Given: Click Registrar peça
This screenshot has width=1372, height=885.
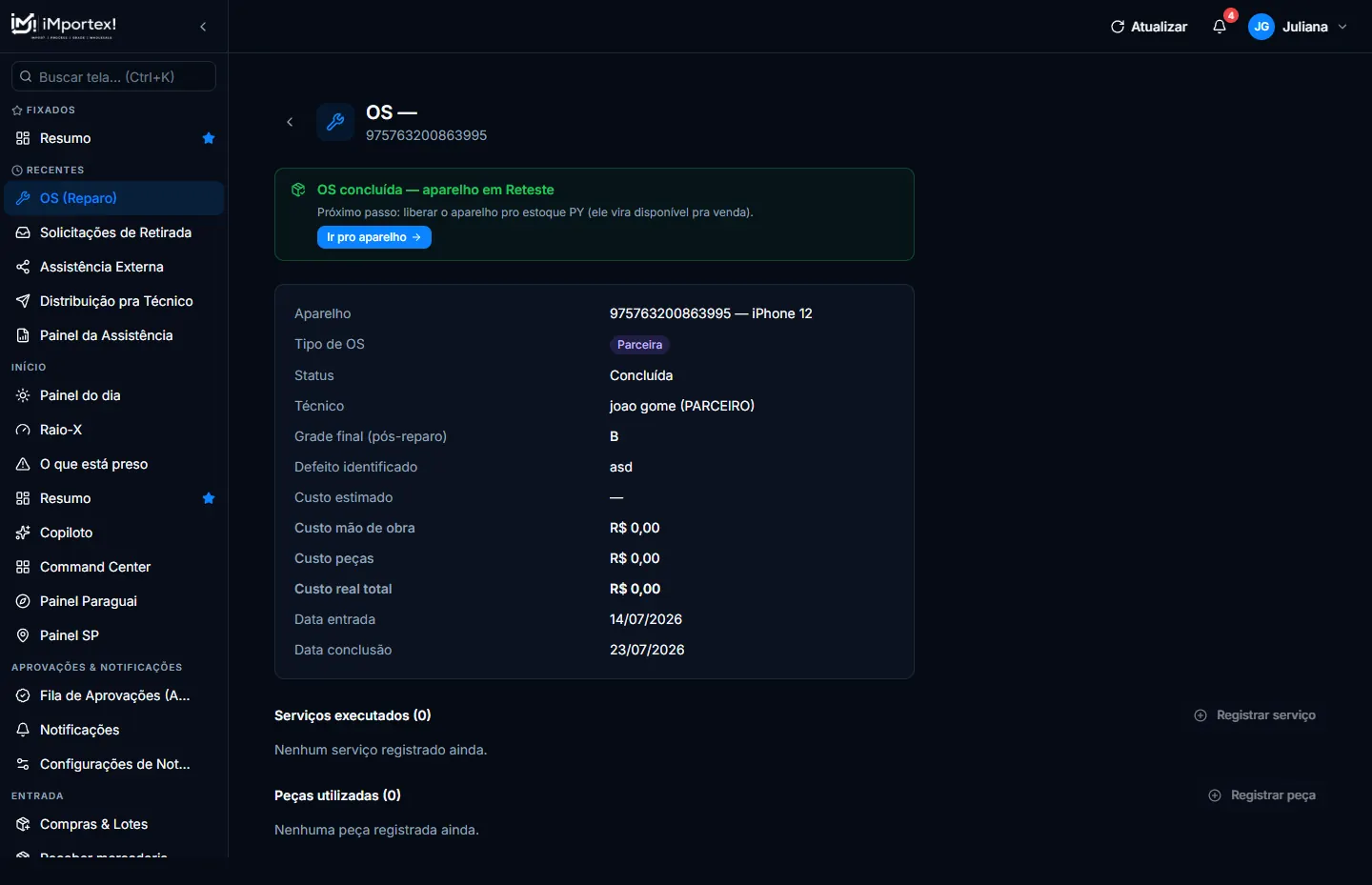Looking at the screenshot, I should coord(1261,795).
